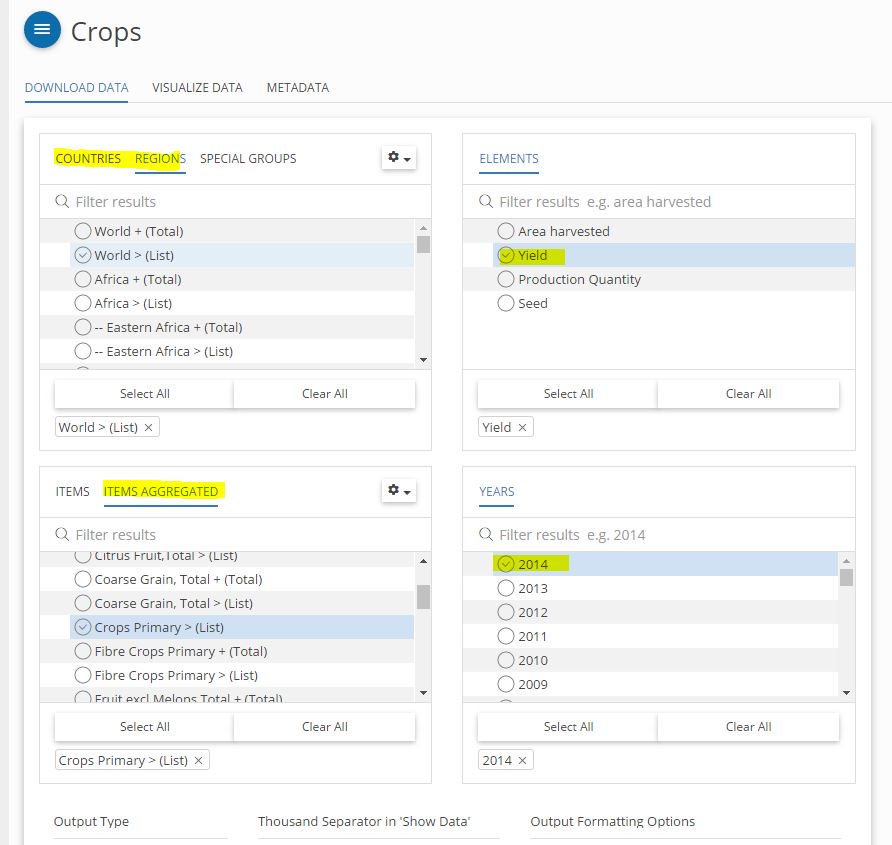Viewport: 892px width, 845px height.
Task: Open the blue hamburger menu icon
Action: pos(42,30)
